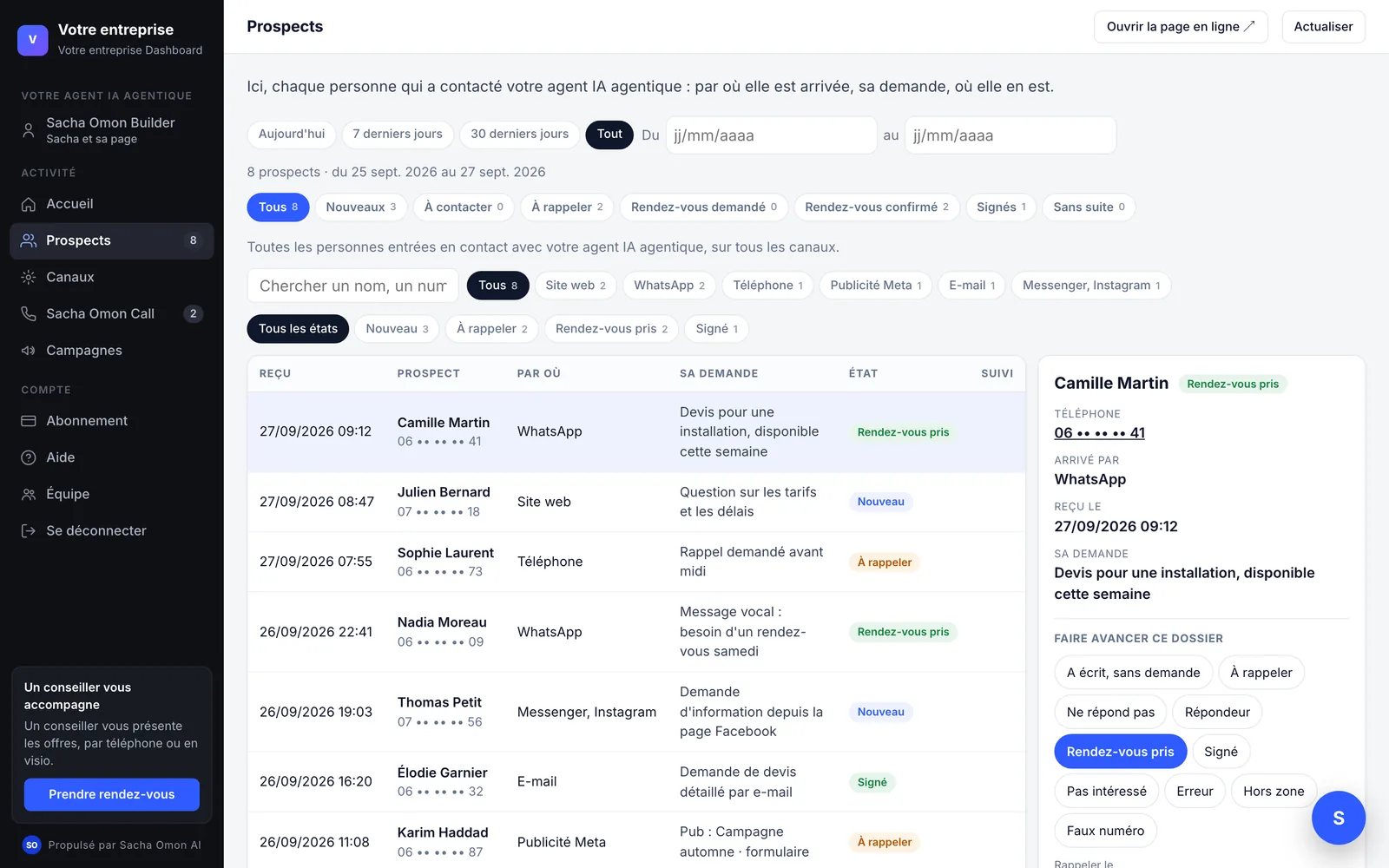This screenshot has width=1389, height=868.
Task: Click Ouvrir la page en ligne button
Action: pos(1181,27)
